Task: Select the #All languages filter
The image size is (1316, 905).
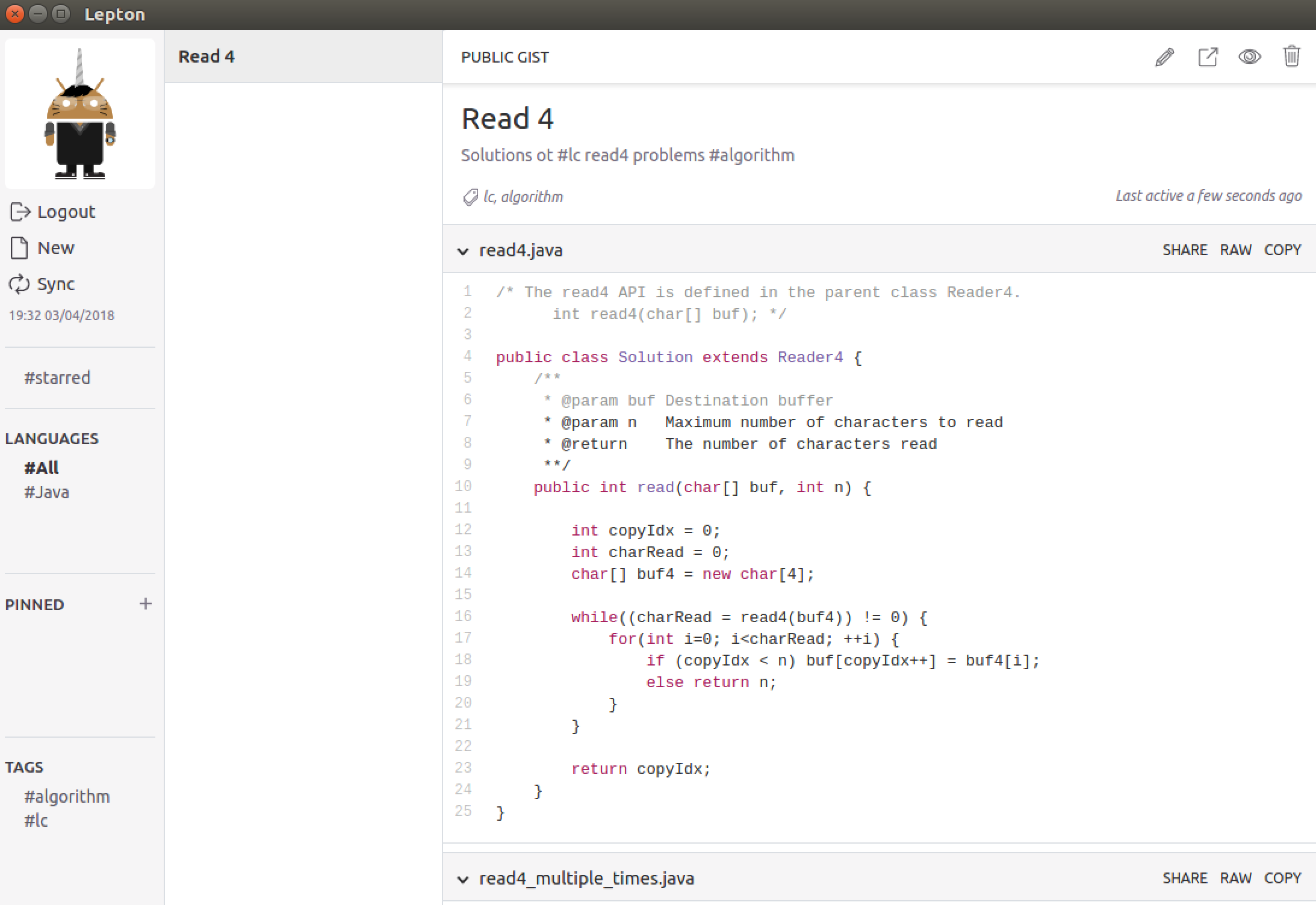Action: click(40, 468)
